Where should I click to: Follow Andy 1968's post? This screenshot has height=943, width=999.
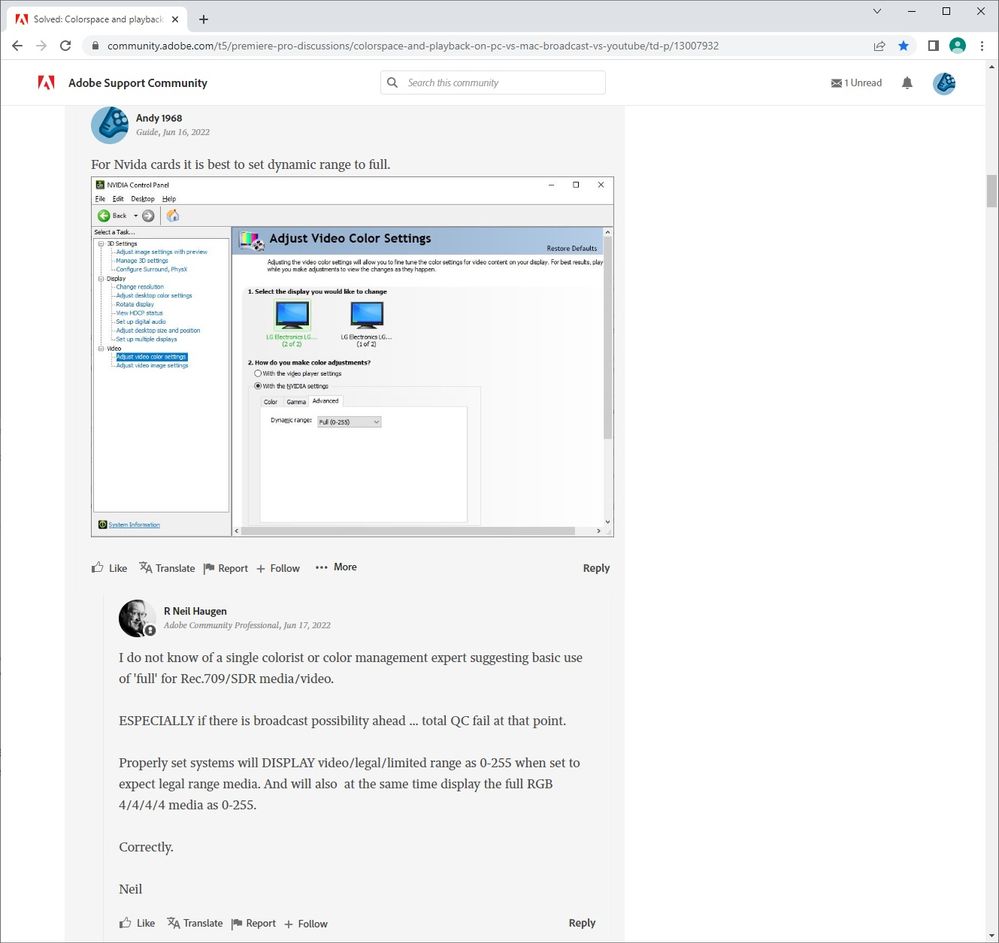tap(278, 568)
